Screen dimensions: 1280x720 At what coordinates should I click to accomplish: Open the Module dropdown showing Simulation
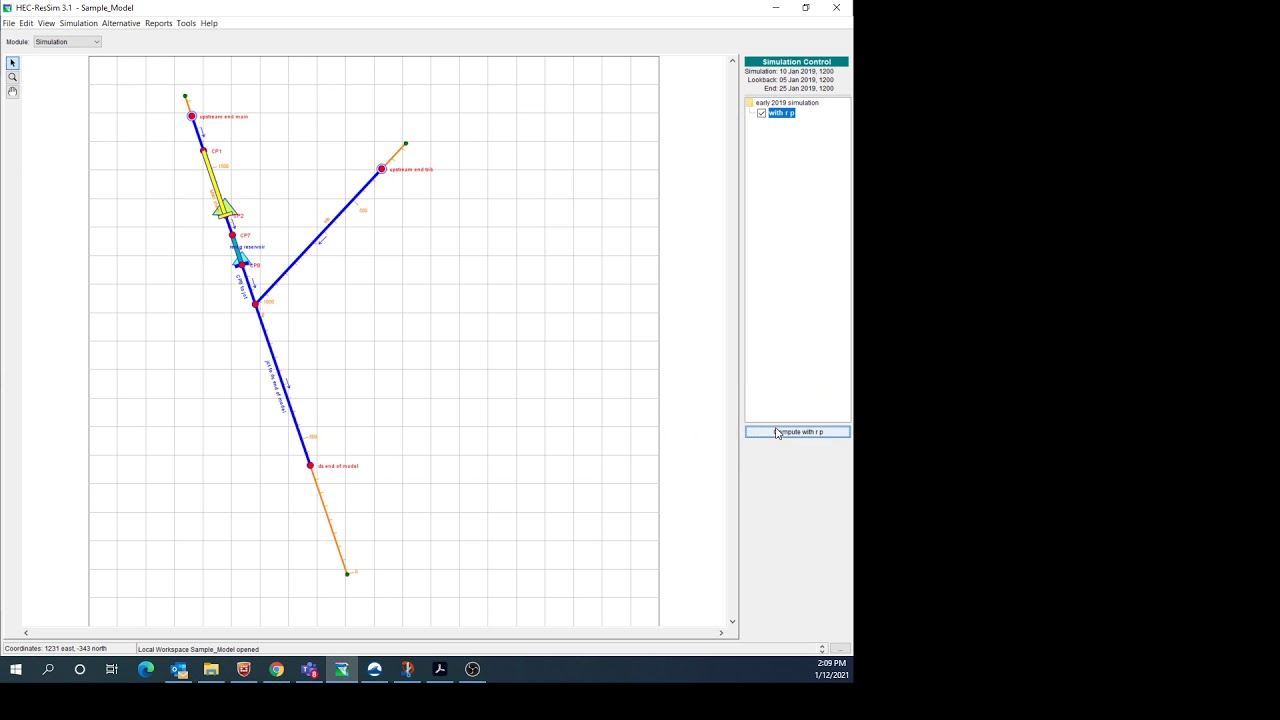click(68, 42)
